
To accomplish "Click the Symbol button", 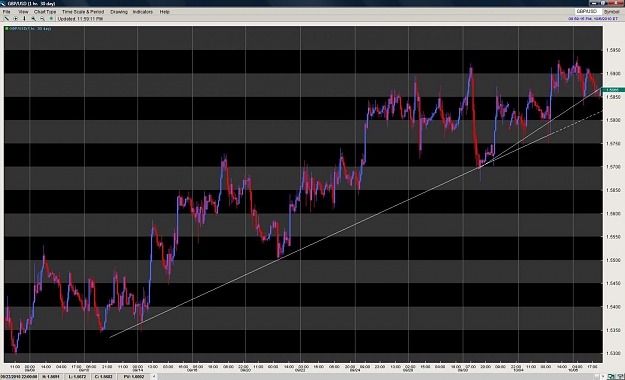I will (x=611, y=12).
